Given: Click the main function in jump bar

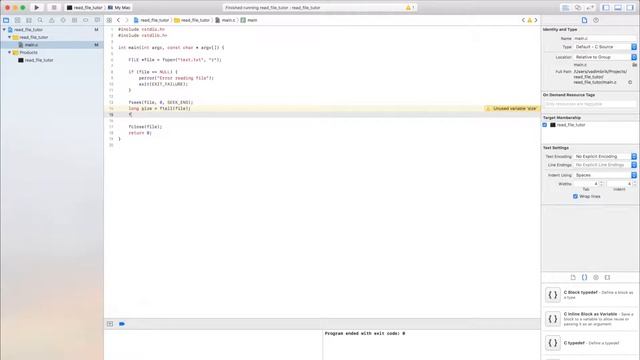Looking at the screenshot, I should 249,20.
